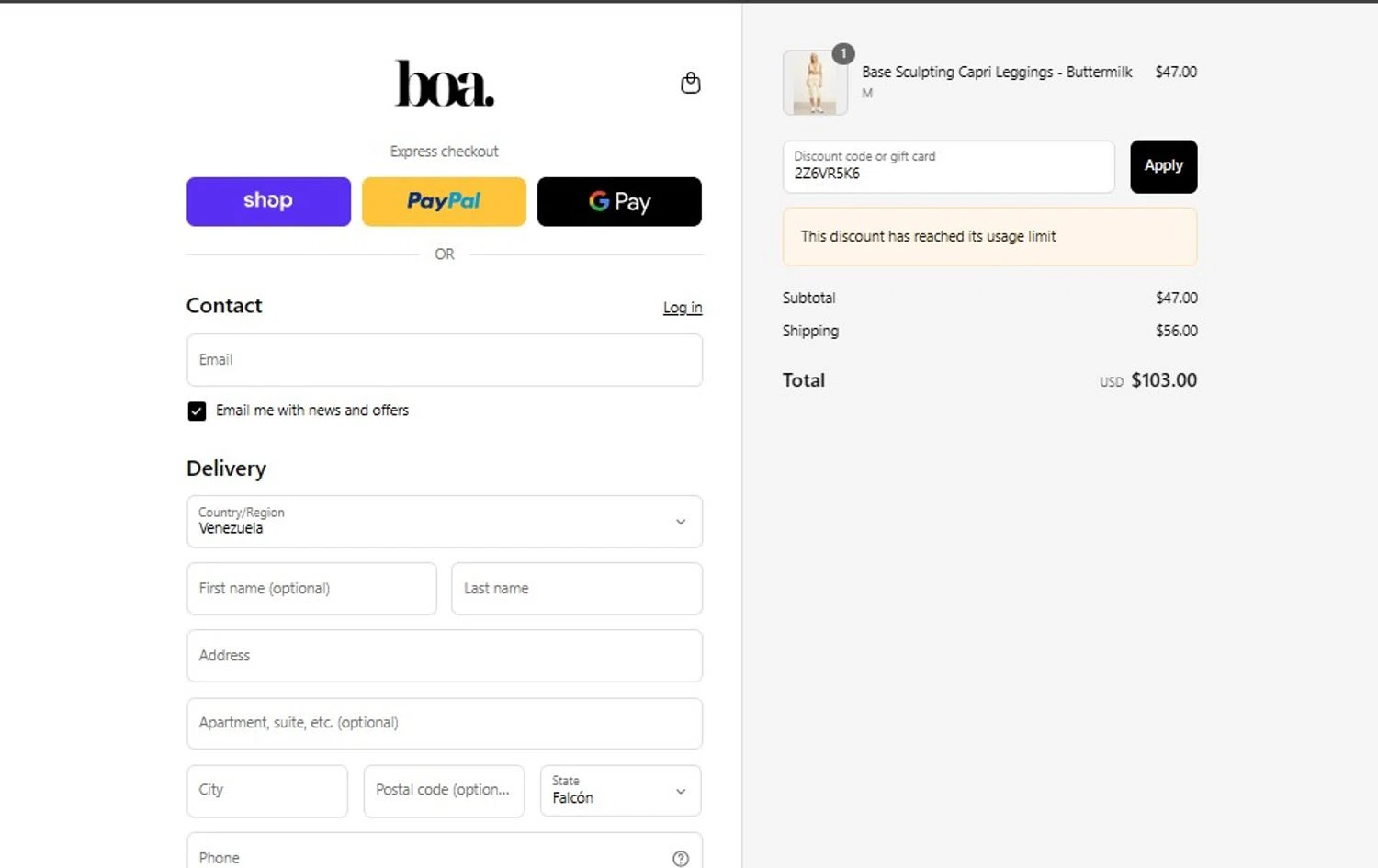Uncheck Email me with news and offers
1378x868 pixels.
coord(197,411)
